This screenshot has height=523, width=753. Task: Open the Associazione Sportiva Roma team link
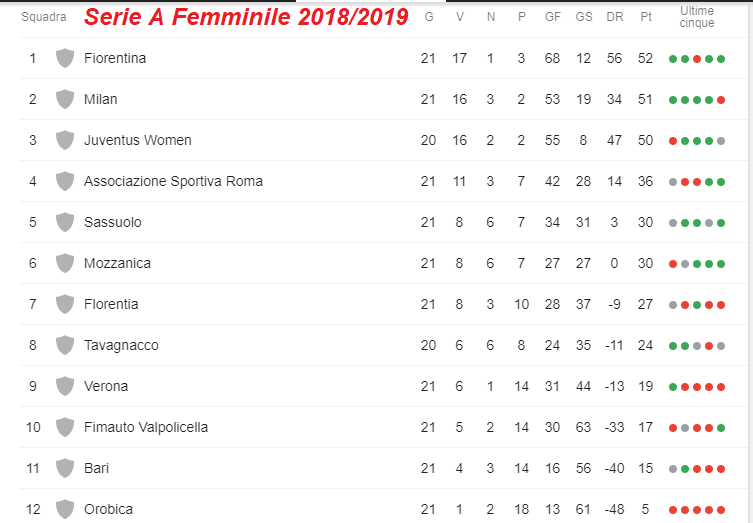(x=173, y=181)
